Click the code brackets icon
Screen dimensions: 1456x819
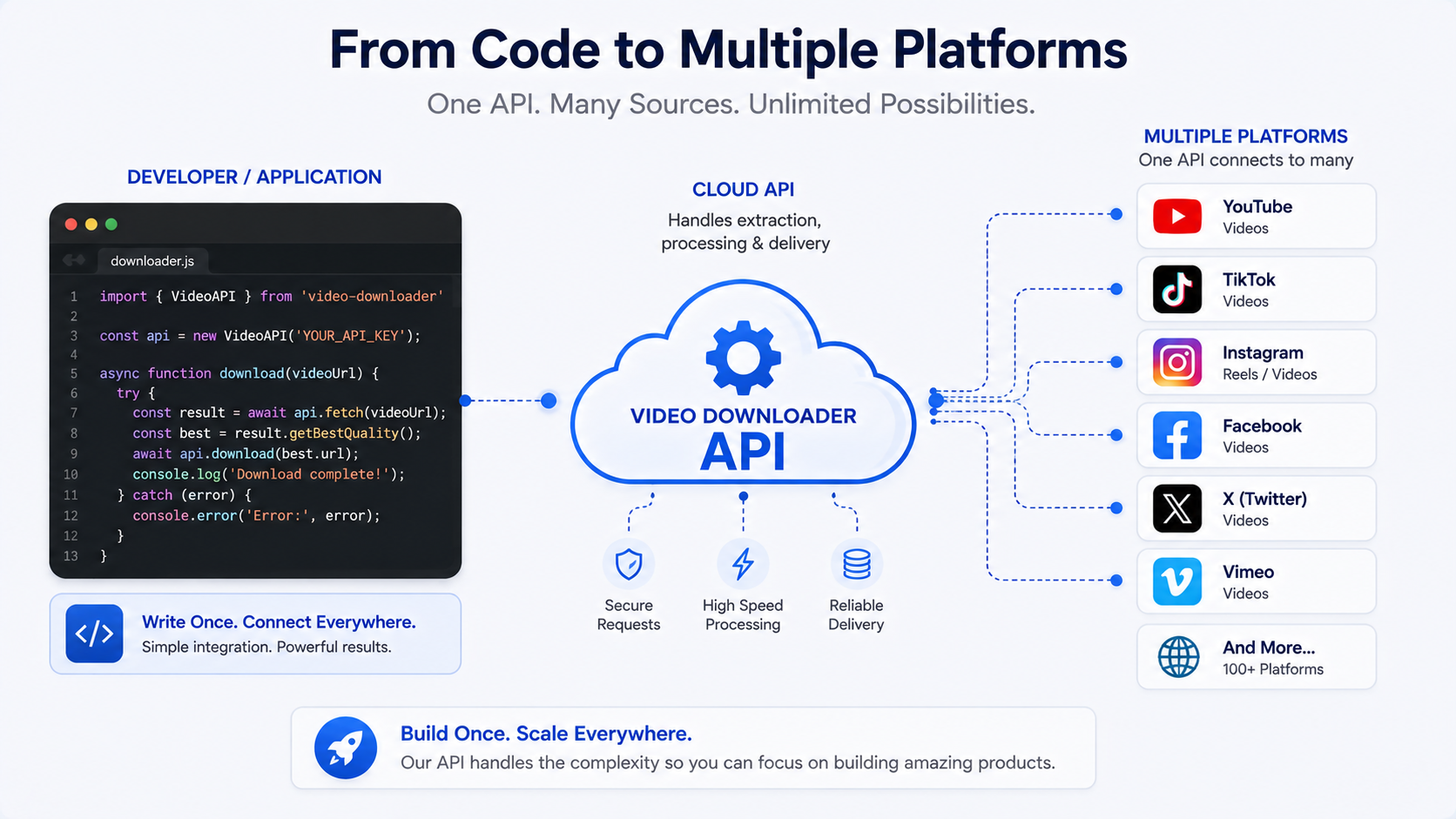point(94,634)
